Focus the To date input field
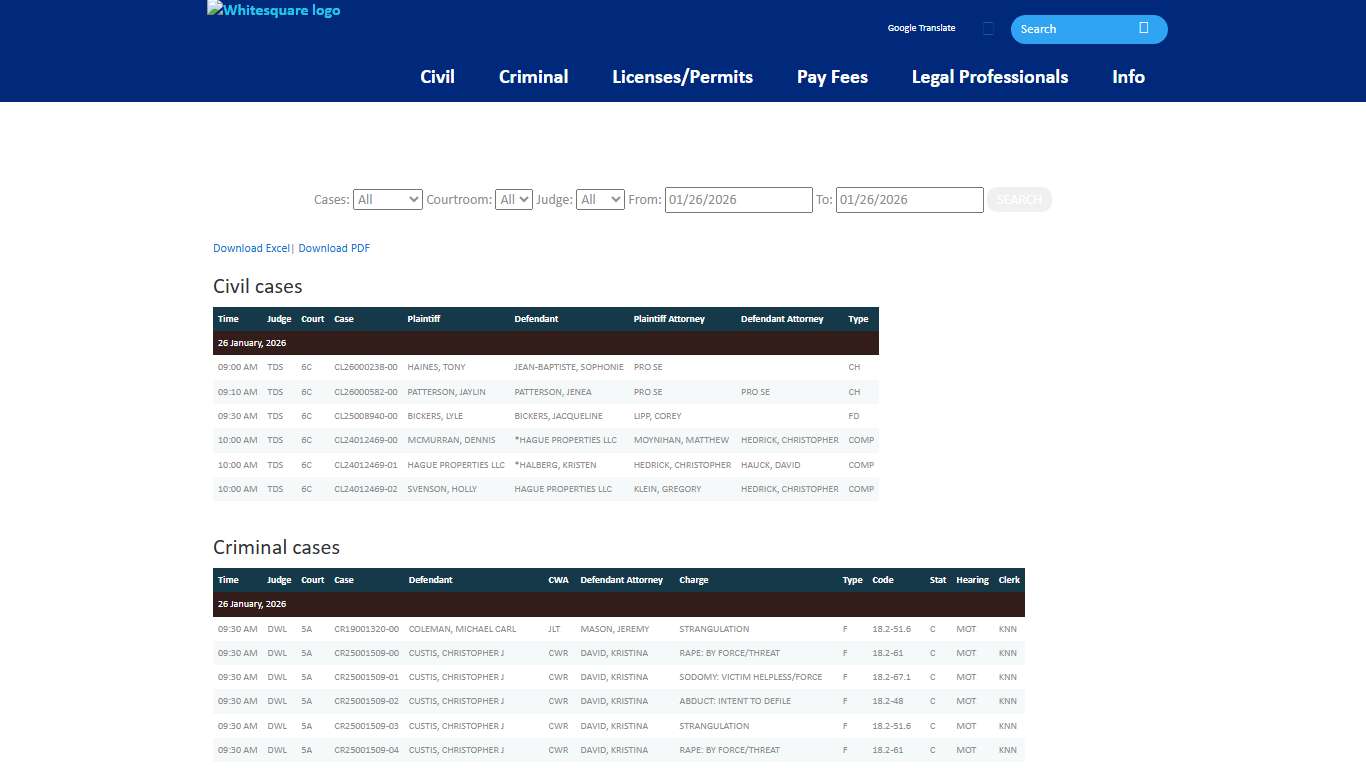Viewport: 1366px width, 768px height. coord(909,200)
